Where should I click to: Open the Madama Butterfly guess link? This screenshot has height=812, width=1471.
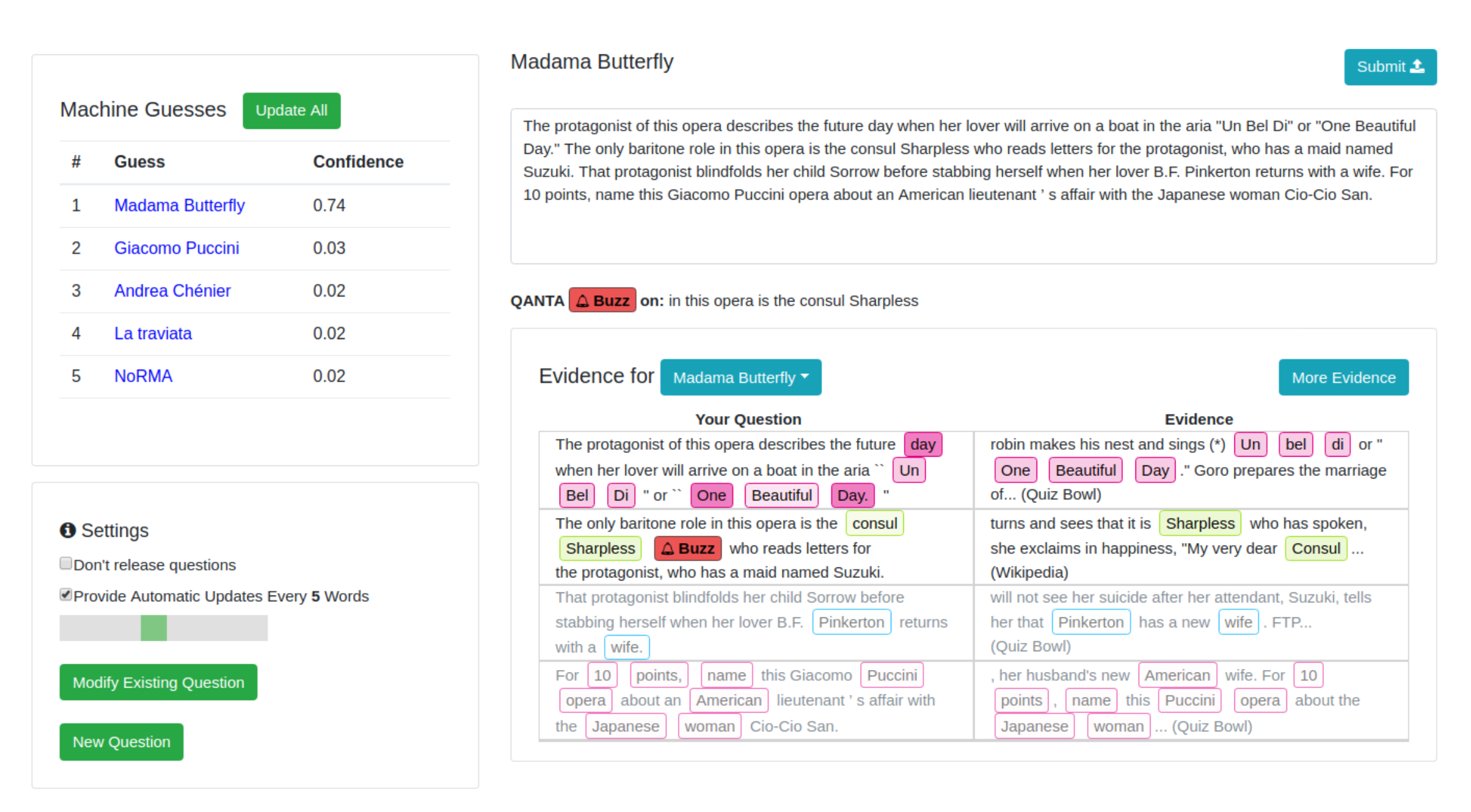[x=179, y=205]
